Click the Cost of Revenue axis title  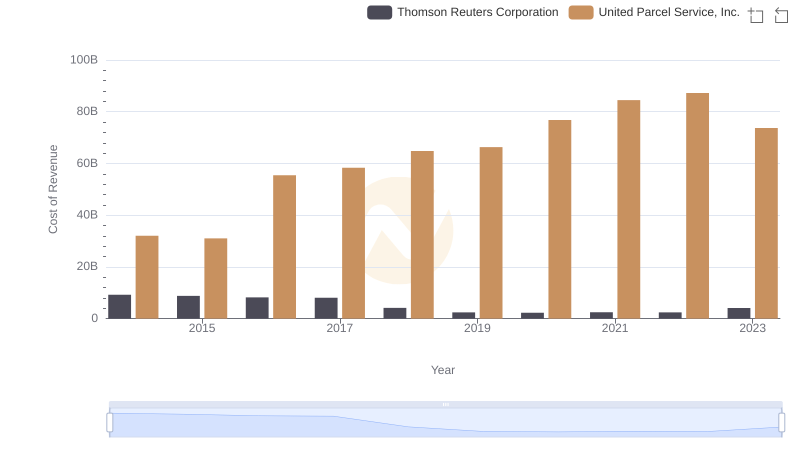tap(53, 189)
